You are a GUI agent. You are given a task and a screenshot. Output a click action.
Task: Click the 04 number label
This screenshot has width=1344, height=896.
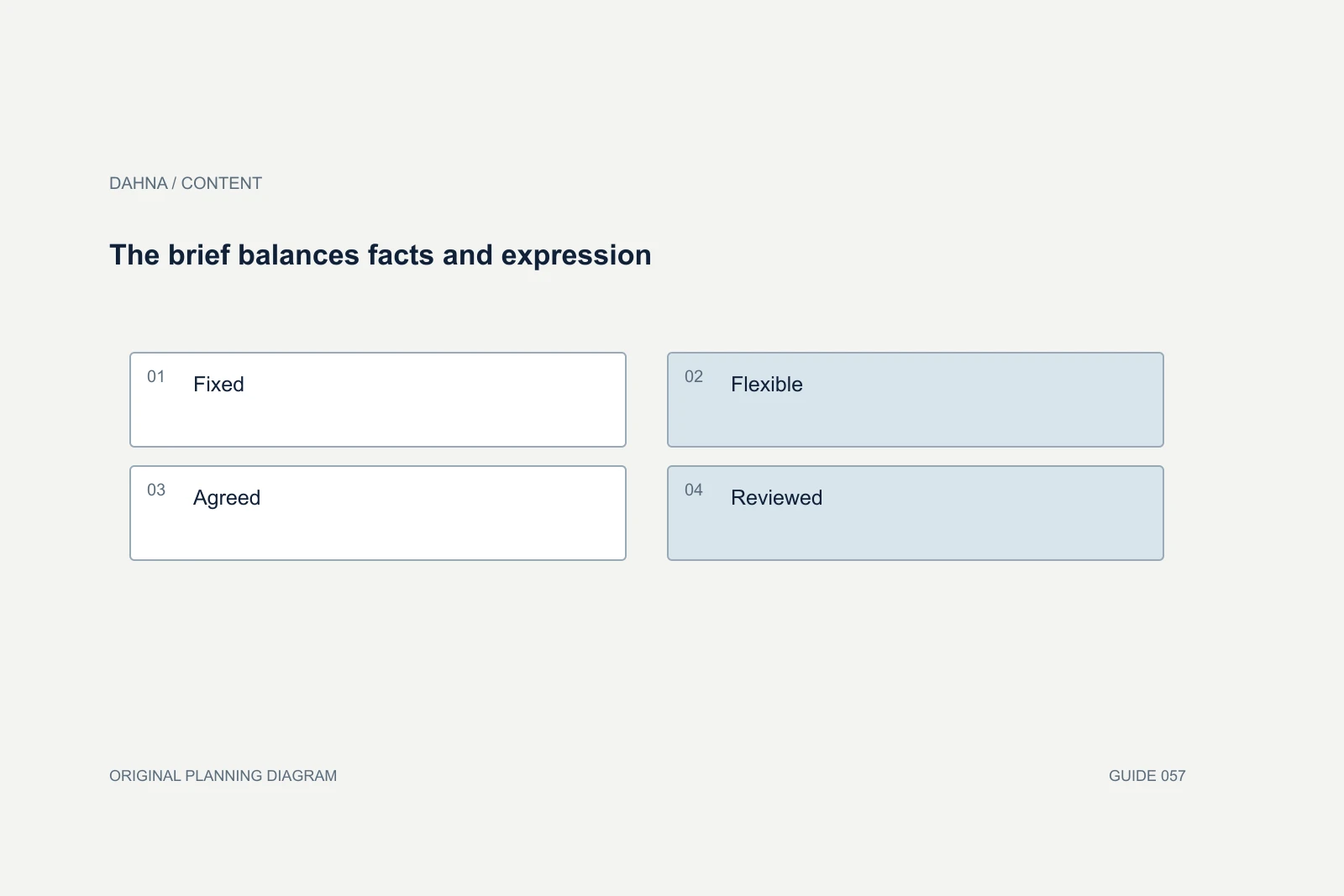694,490
